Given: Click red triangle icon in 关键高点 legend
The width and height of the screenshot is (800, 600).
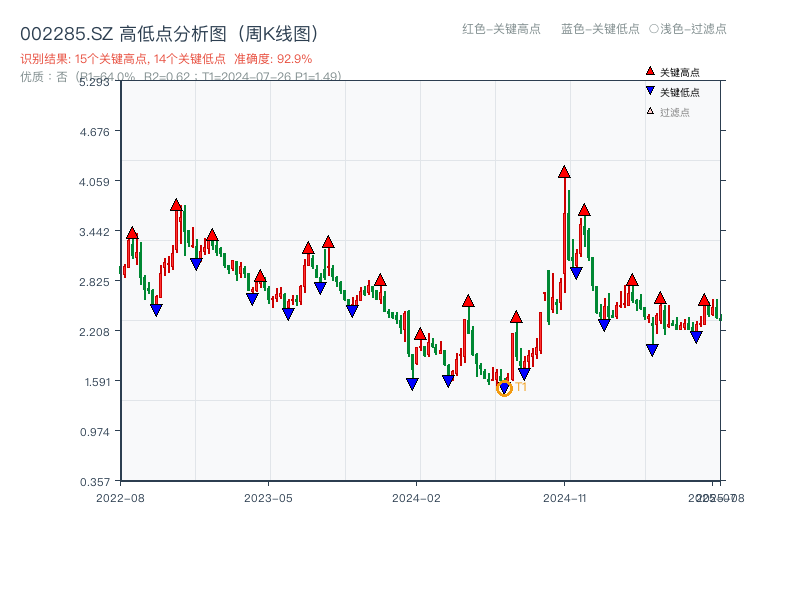Looking at the screenshot, I should pyautogui.click(x=650, y=71).
